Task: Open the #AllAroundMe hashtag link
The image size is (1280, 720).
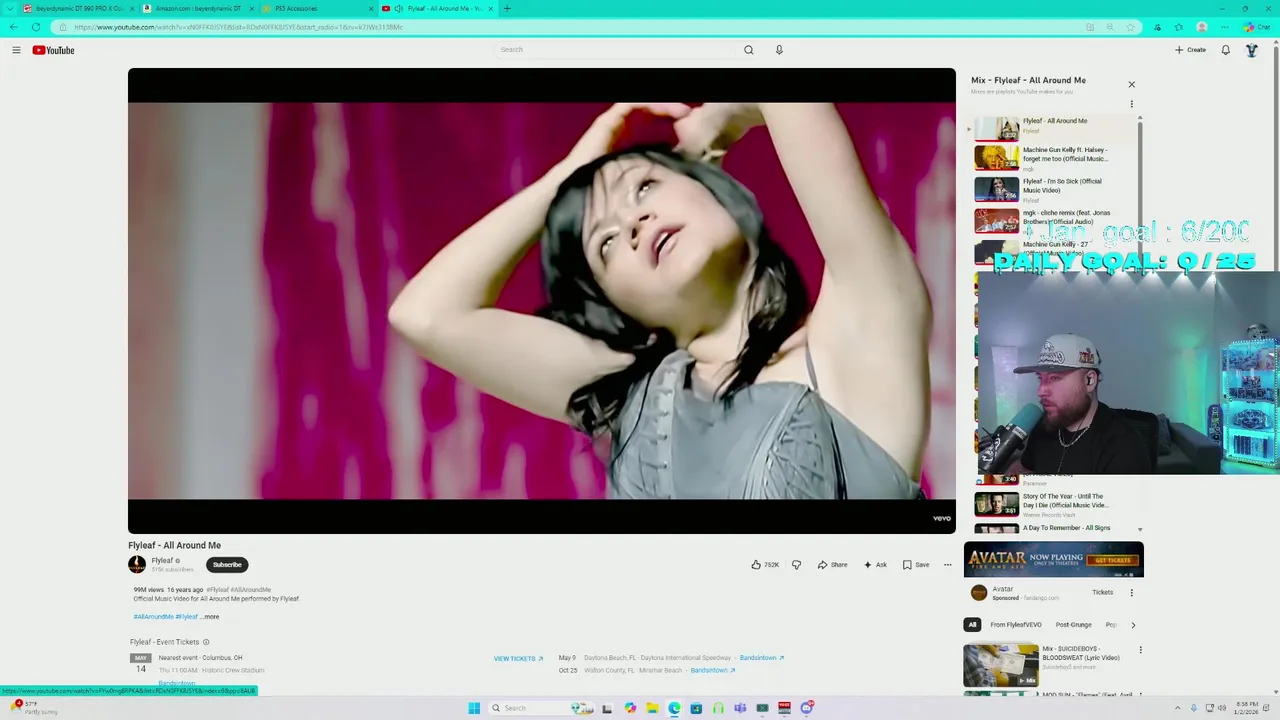Action: pos(153,617)
